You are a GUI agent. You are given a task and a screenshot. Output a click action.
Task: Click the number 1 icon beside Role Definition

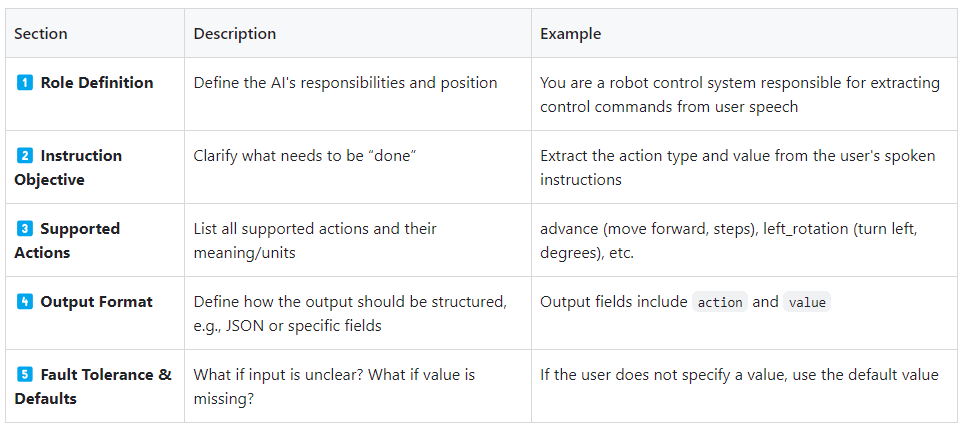coord(24,83)
